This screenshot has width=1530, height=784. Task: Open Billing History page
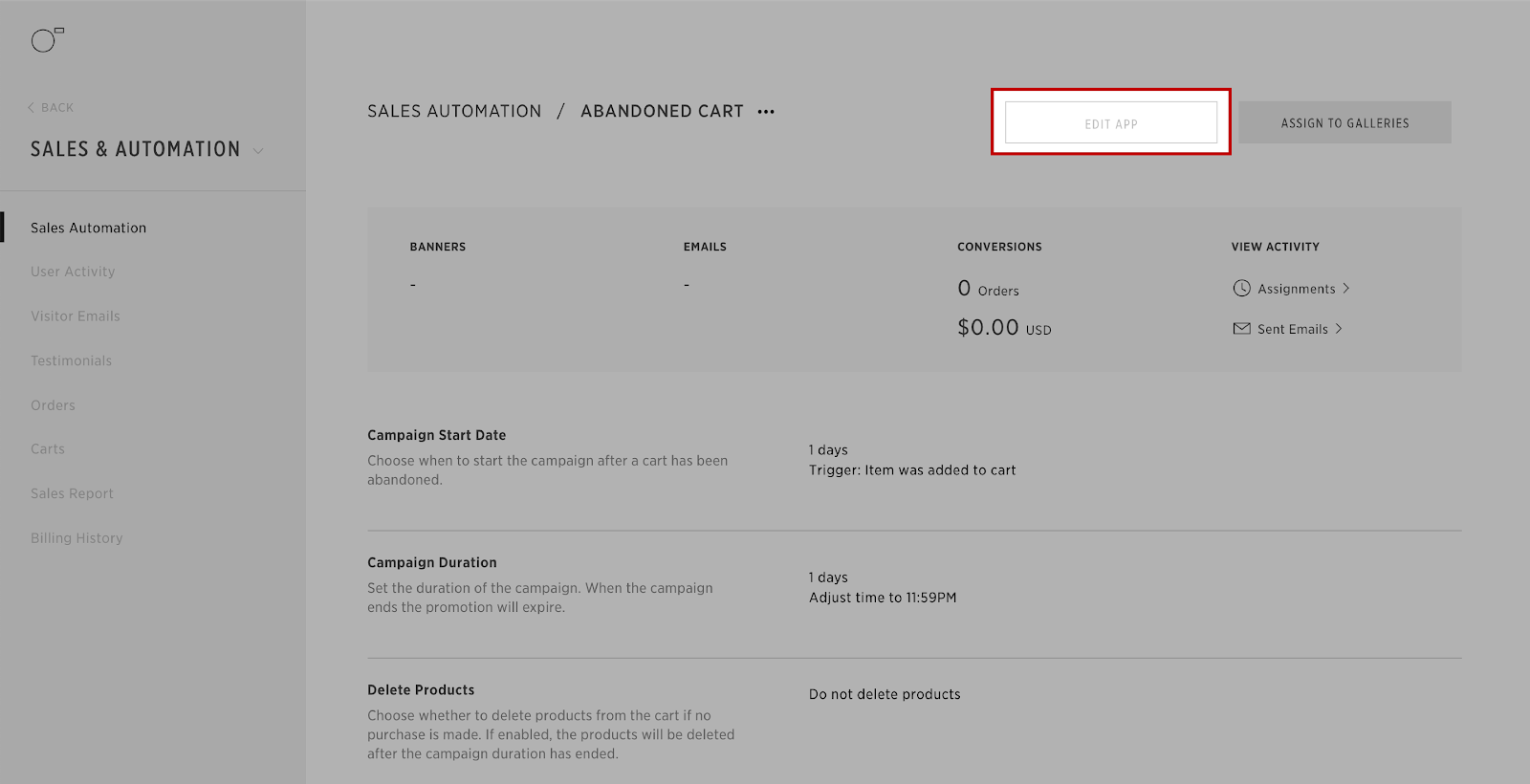[76, 538]
